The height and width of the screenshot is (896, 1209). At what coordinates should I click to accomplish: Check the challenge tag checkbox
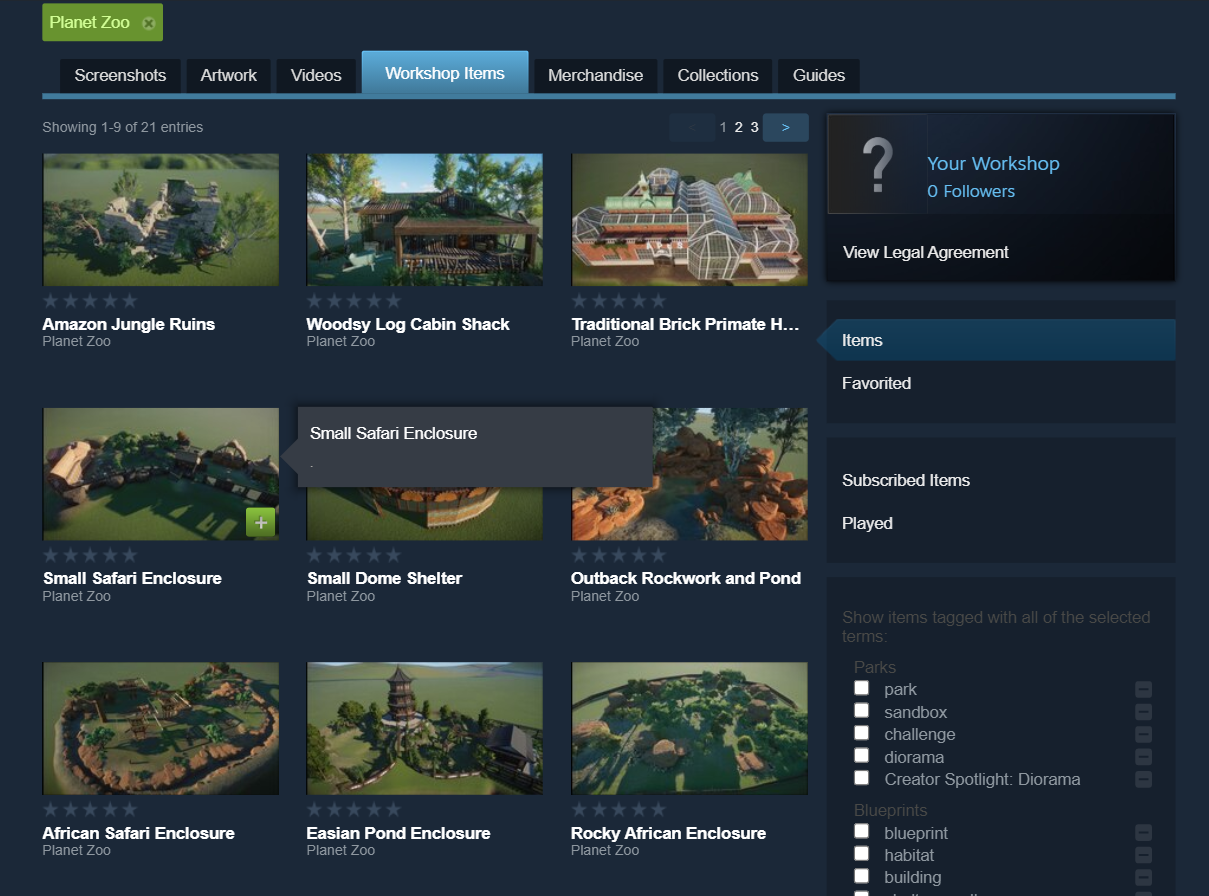point(861,733)
